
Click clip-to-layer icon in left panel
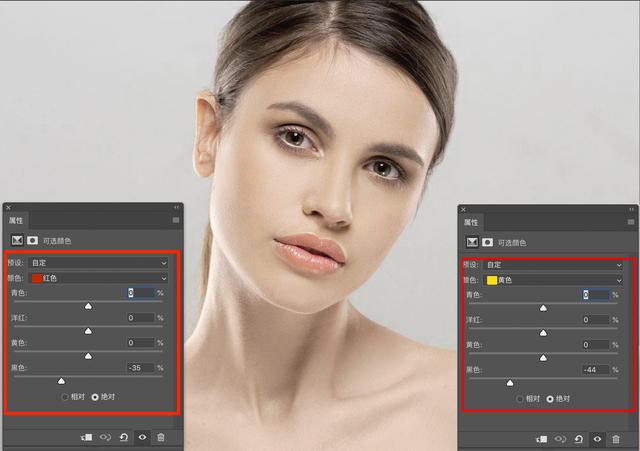pos(86,437)
